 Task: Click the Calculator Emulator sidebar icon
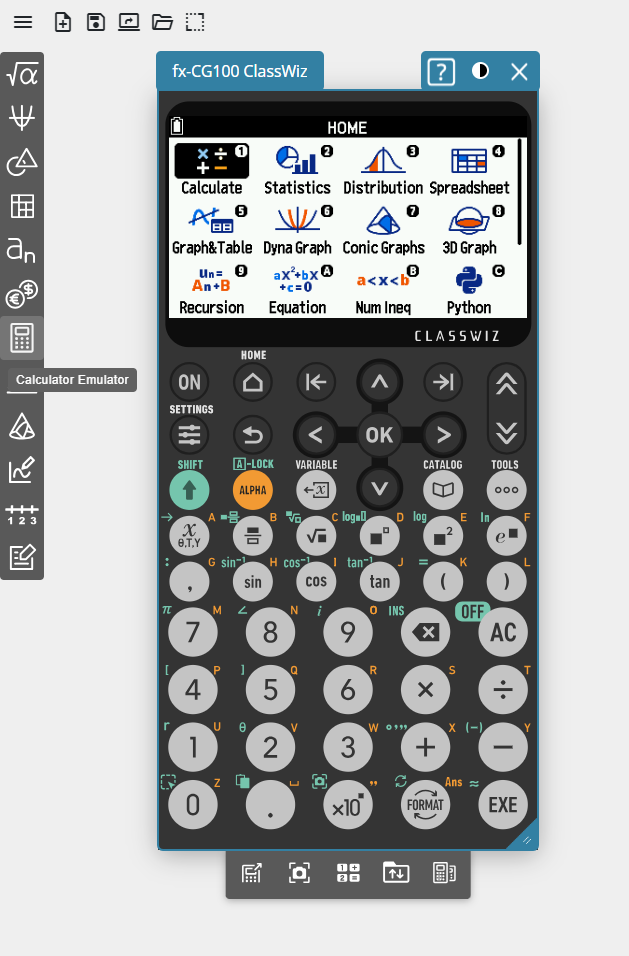pyautogui.click(x=22, y=338)
